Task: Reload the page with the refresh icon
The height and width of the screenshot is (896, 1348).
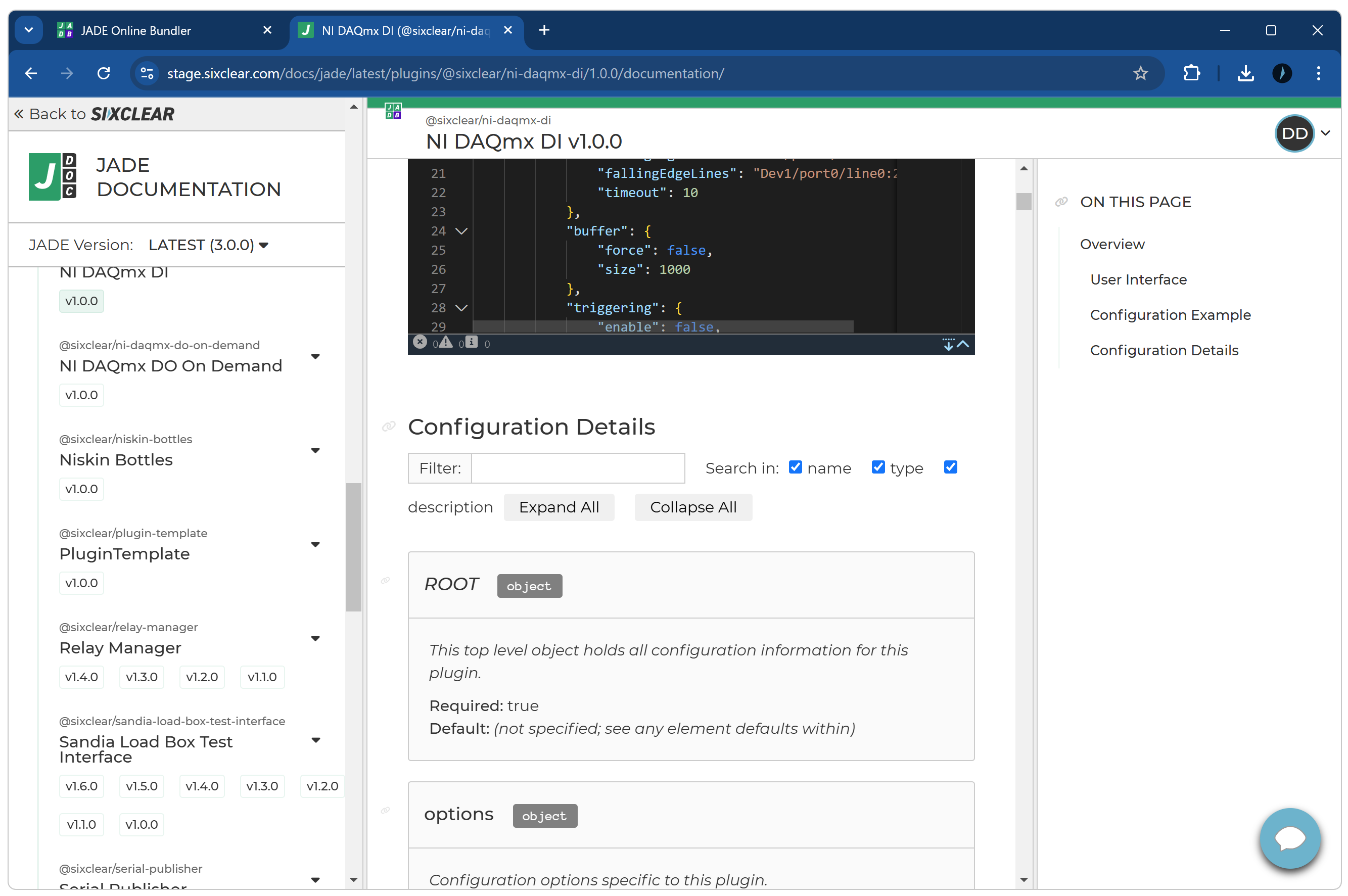Action: (x=104, y=73)
